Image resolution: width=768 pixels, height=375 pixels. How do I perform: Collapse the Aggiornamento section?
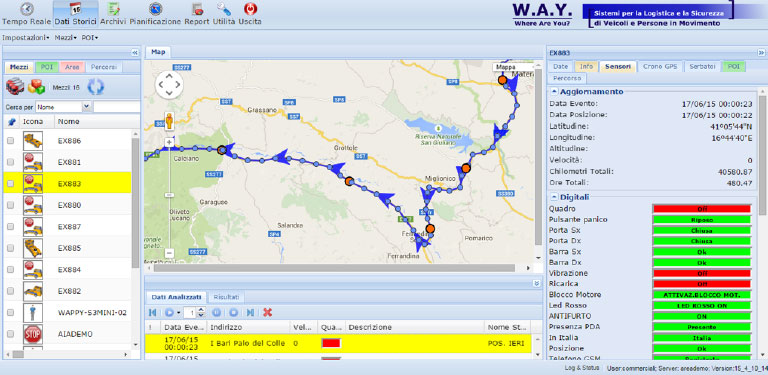click(554, 92)
